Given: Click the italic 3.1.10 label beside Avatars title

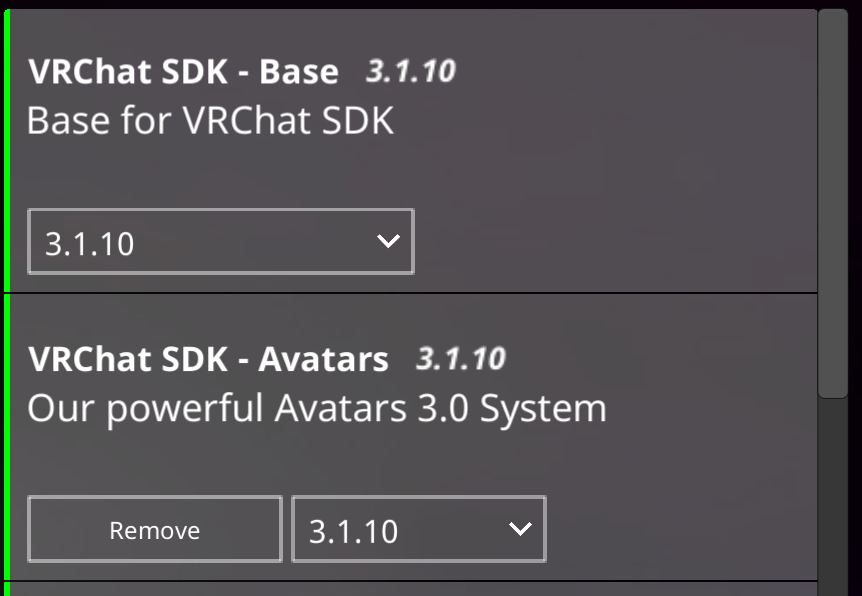Looking at the screenshot, I should 460,358.
